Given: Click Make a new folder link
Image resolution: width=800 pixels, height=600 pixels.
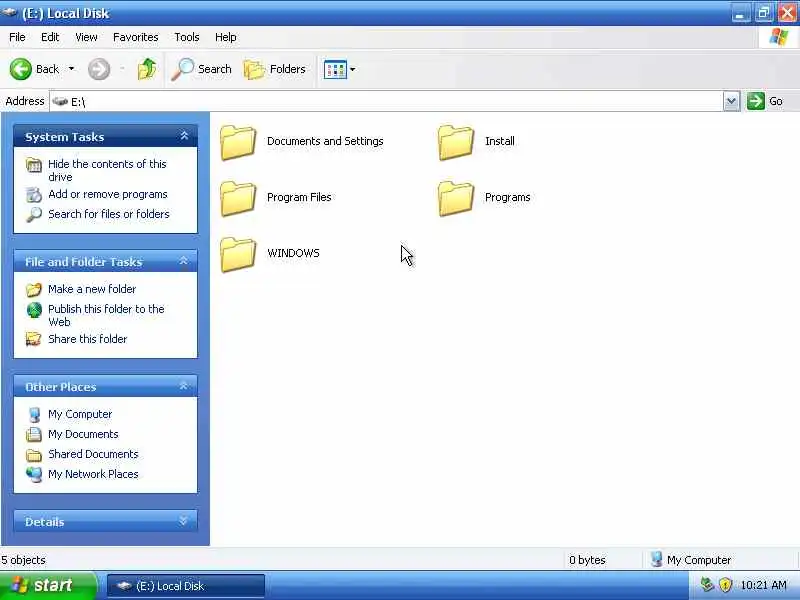Looking at the screenshot, I should (x=92, y=289).
